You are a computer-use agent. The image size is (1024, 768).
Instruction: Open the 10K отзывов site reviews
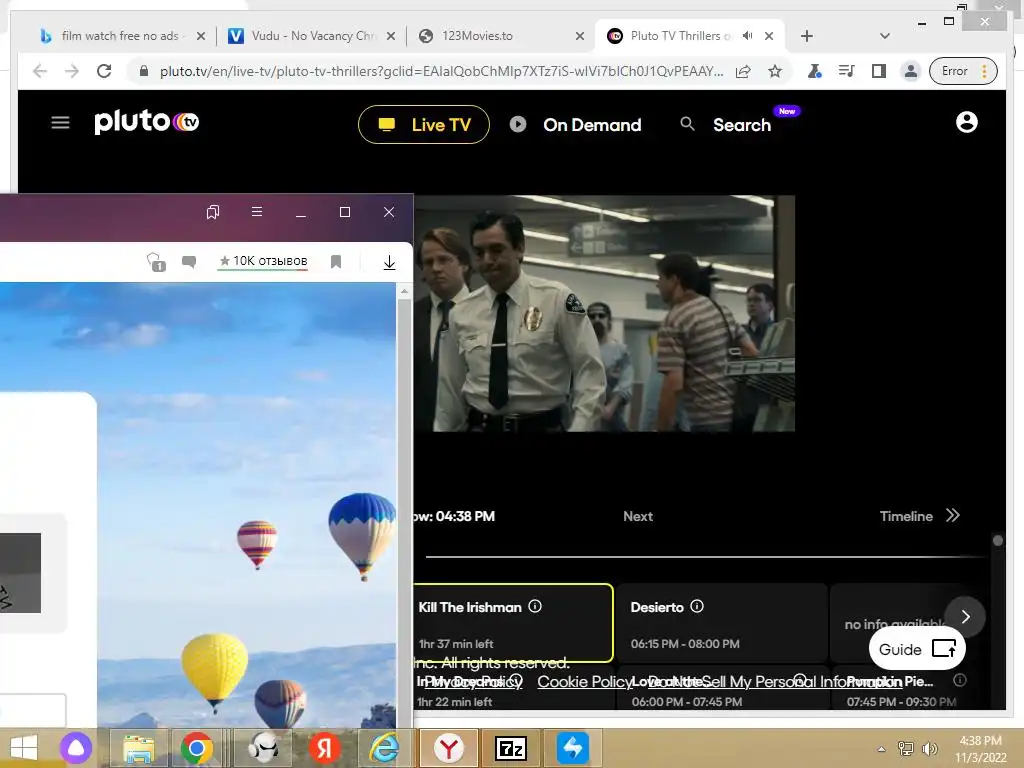263,261
